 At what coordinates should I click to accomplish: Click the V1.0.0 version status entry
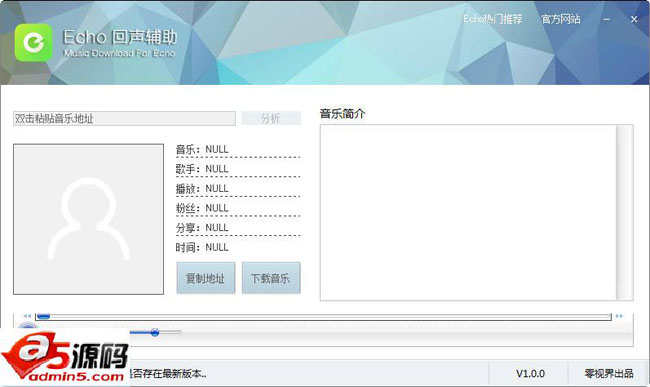point(530,374)
